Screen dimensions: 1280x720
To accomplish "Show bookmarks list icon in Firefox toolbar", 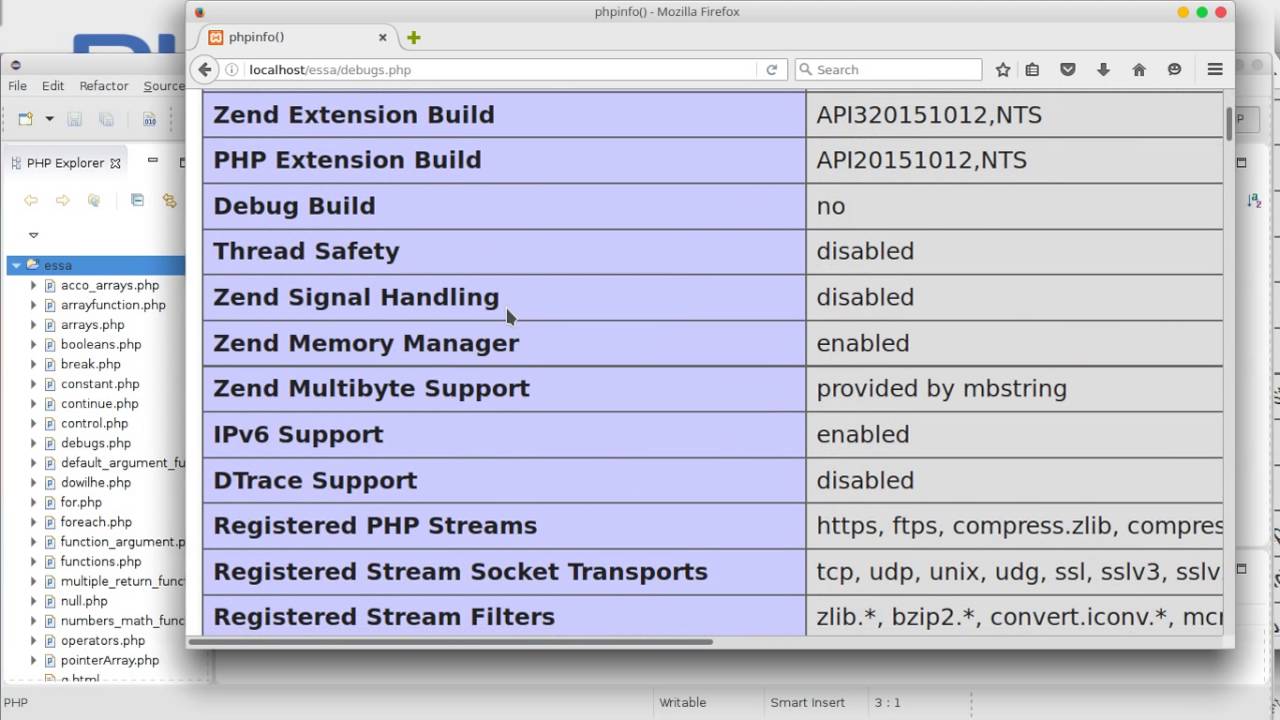I will pos(1032,70).
